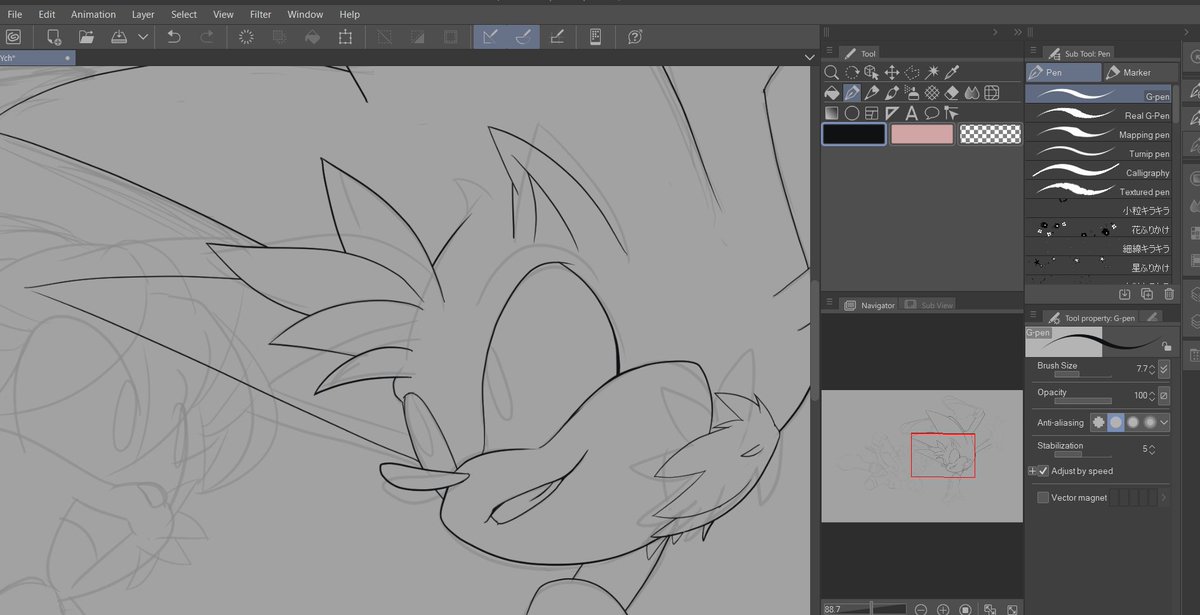This screenshot has width=1200, height=615.
Task: Click the Save icon in the toolbar
Action: click(x=119, y=37)
